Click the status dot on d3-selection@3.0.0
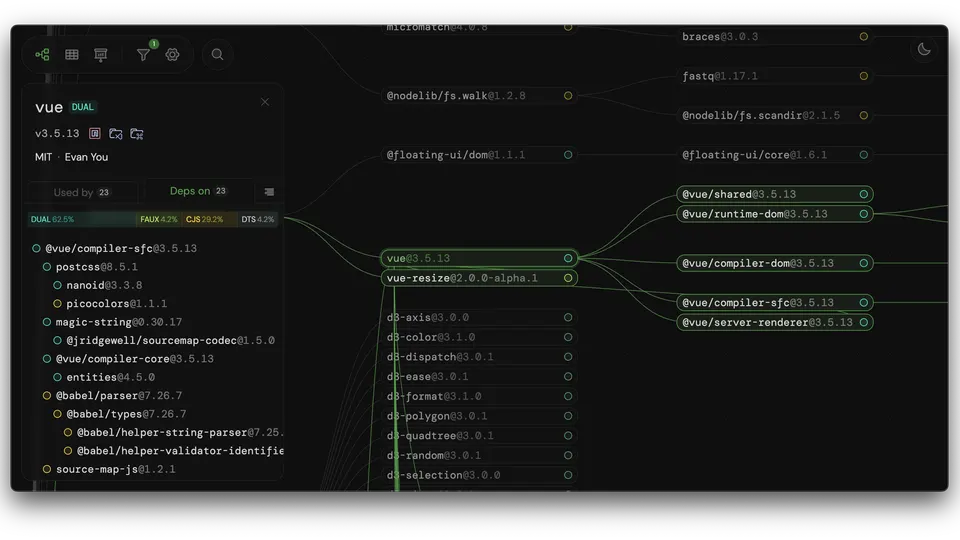The width and height of the screenshot is (960, 540). click(568, 475)
